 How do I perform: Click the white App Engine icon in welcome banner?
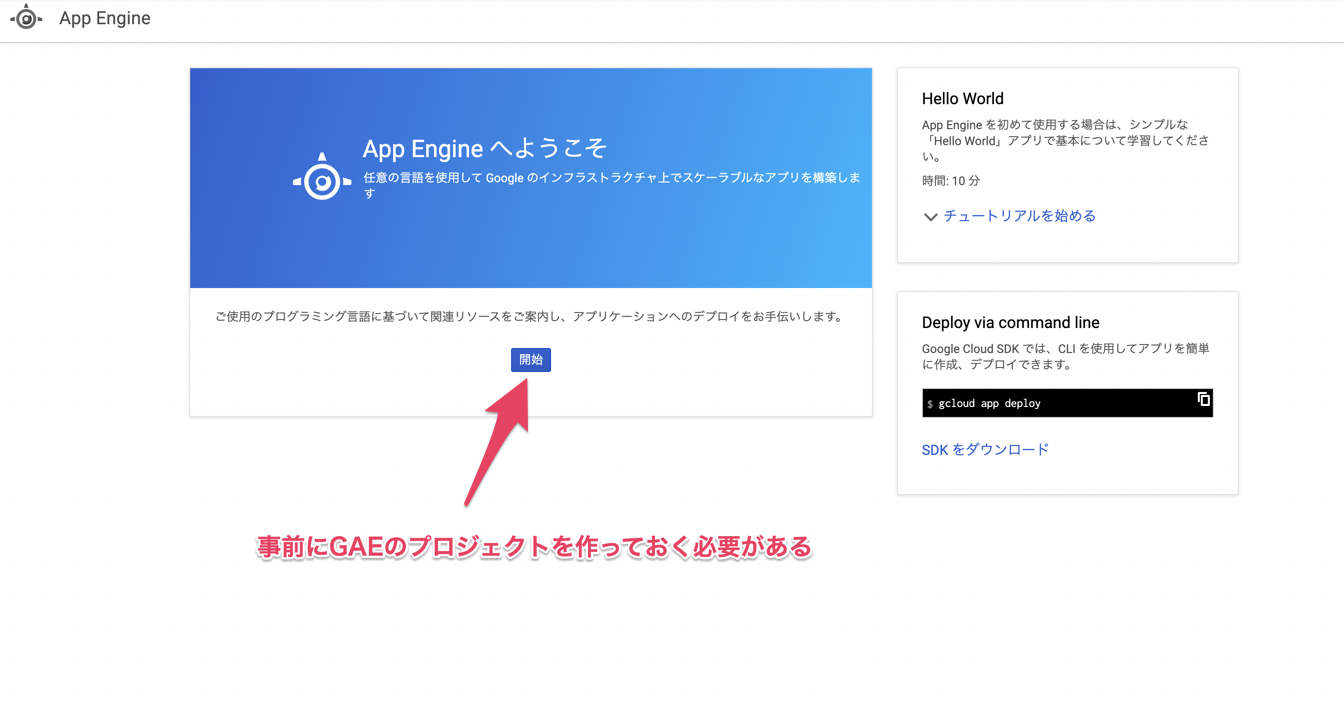[322, 178]
